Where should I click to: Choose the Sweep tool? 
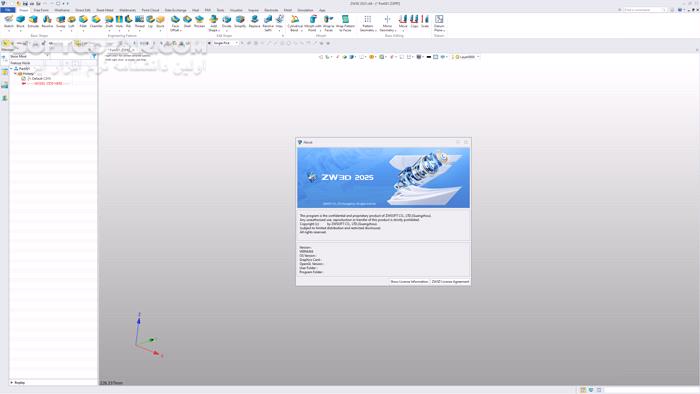pos(61,21)
